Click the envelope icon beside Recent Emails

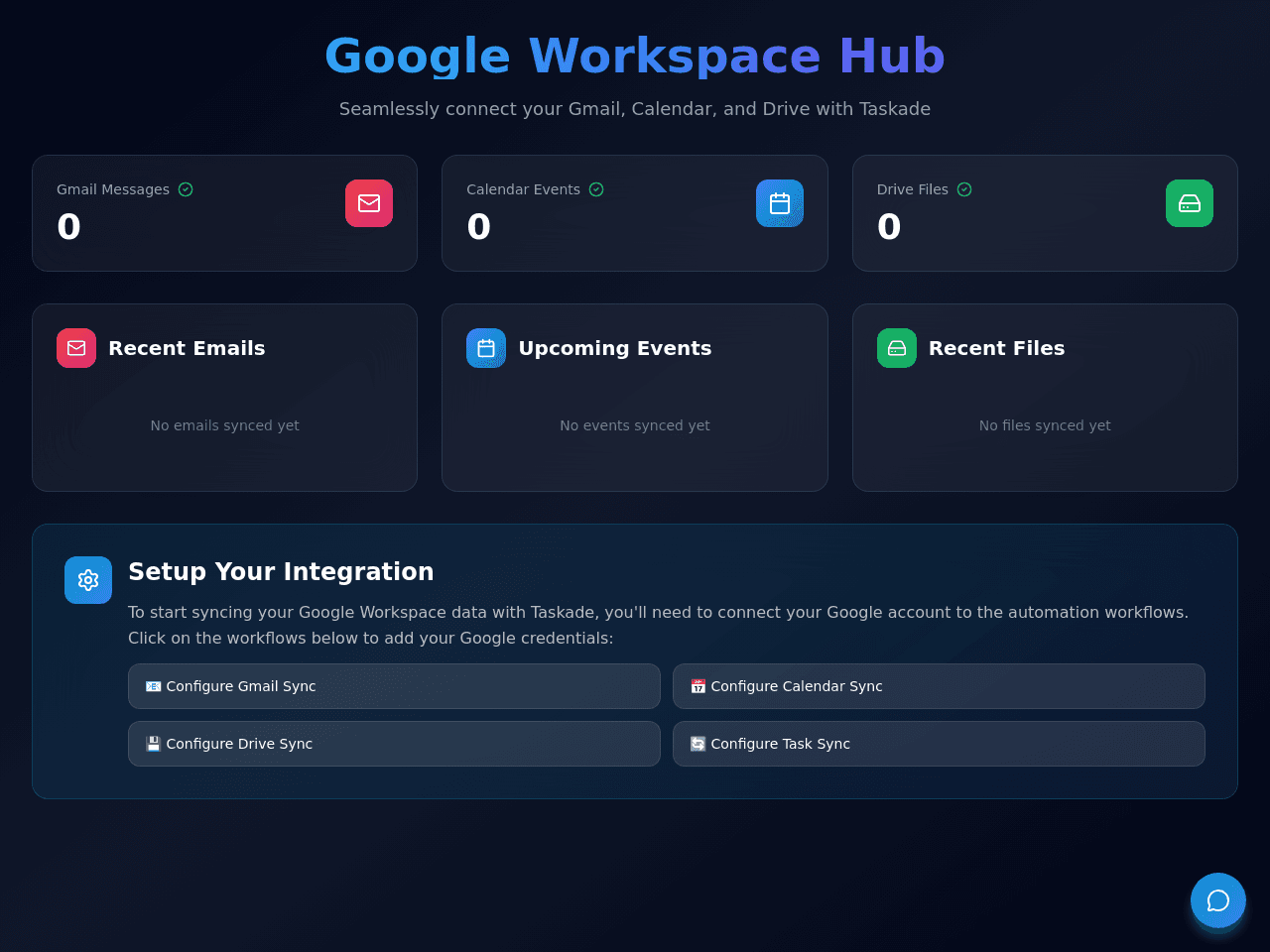[x=76, y=348]
